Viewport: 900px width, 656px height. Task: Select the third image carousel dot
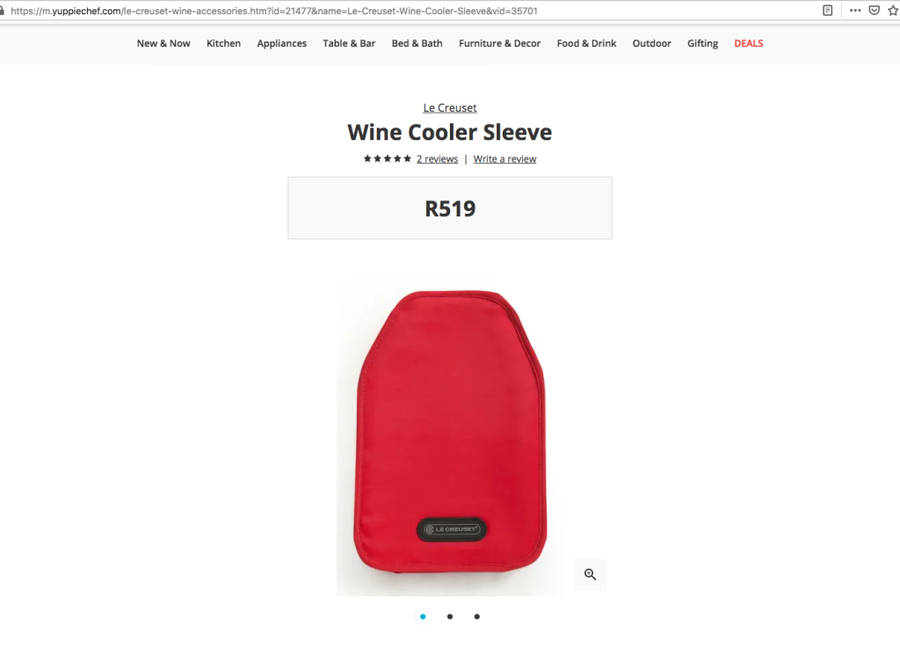pos(477,616)
